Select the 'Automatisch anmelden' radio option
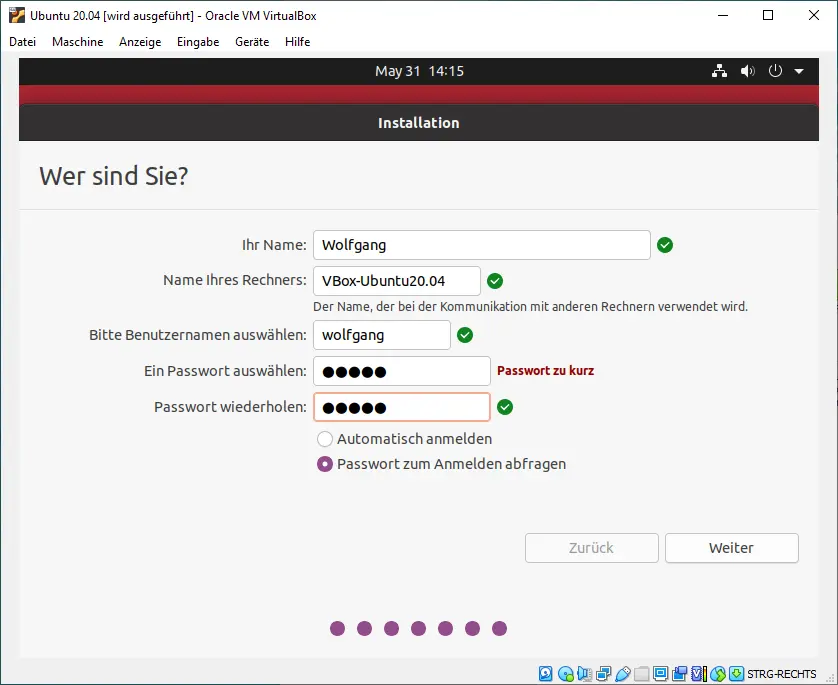The width and height of the screenshot is (838, 685). pyautogui.click(x=325, y=439)
